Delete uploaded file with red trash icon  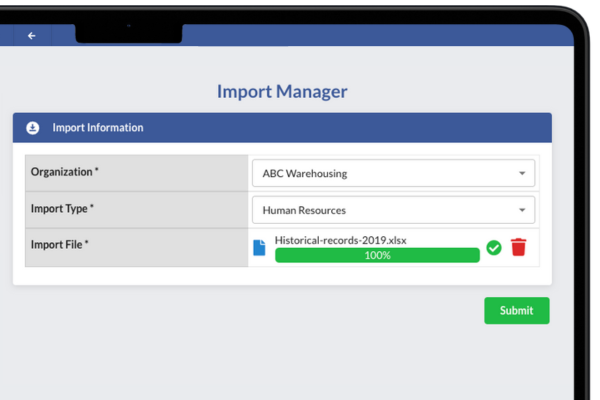pos(518,247)
